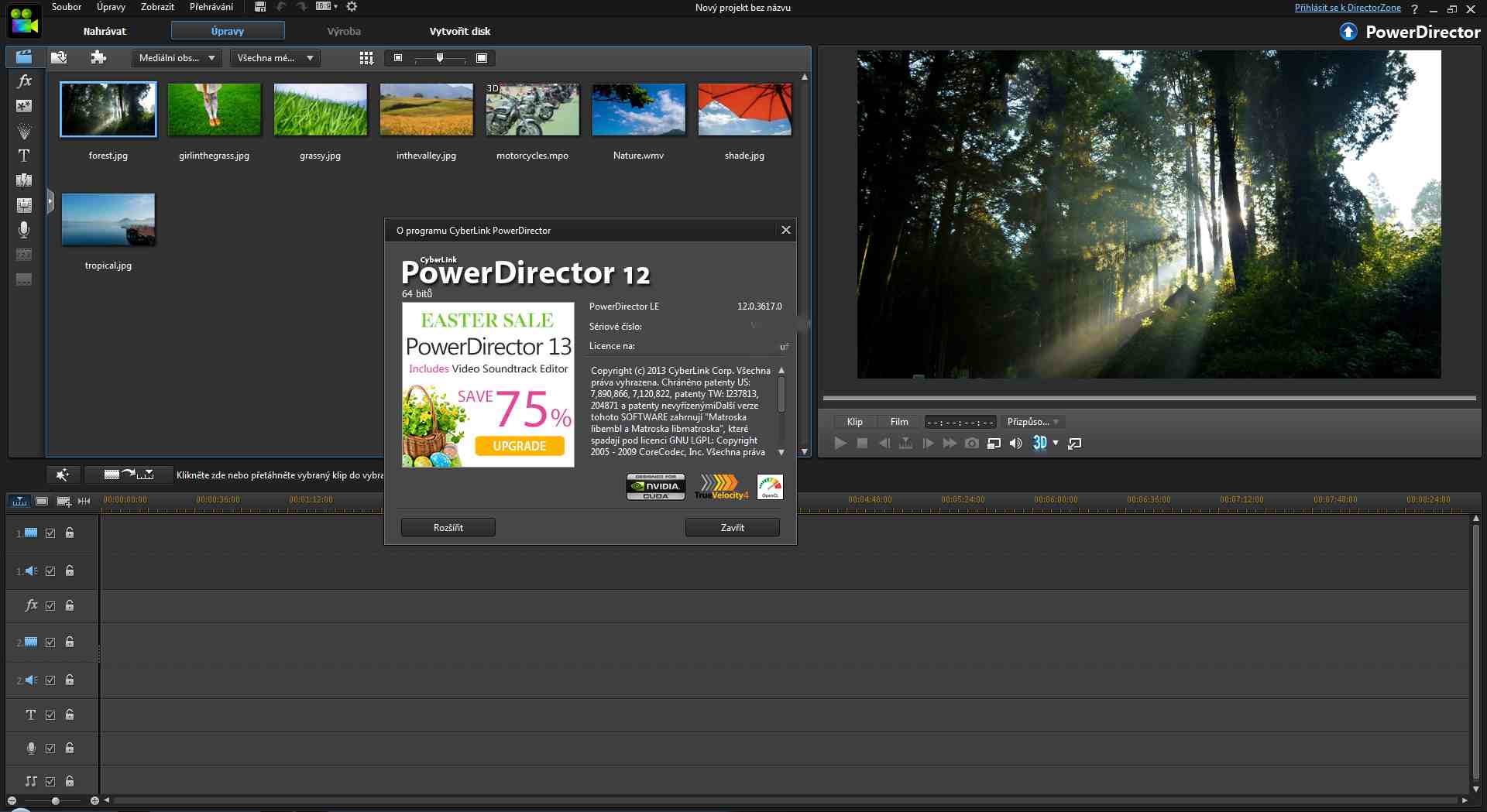Select Film preview mode button
Screen dimensions: 1487x812
tap(899, 422)
